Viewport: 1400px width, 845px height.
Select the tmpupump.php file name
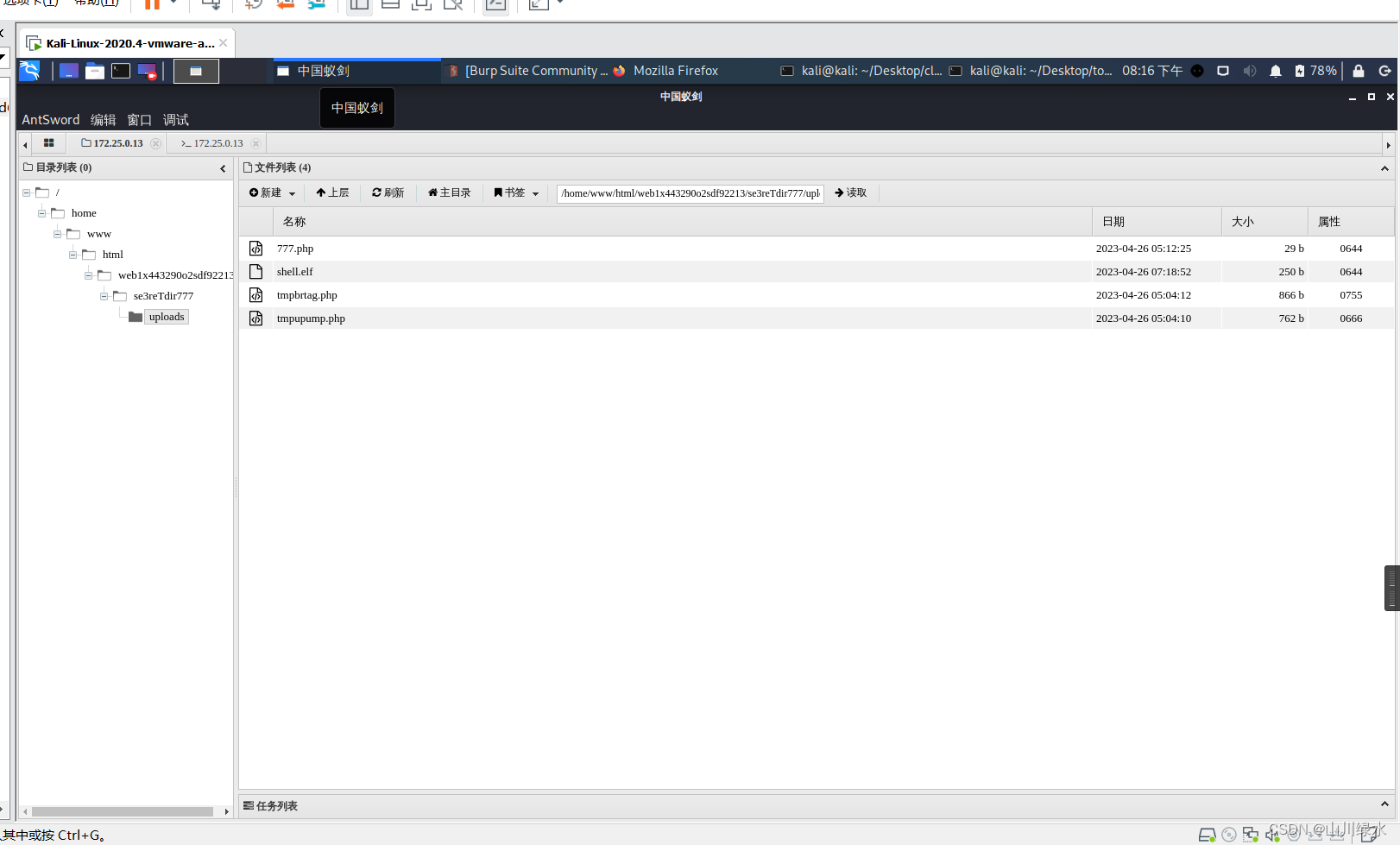[311, 318]
